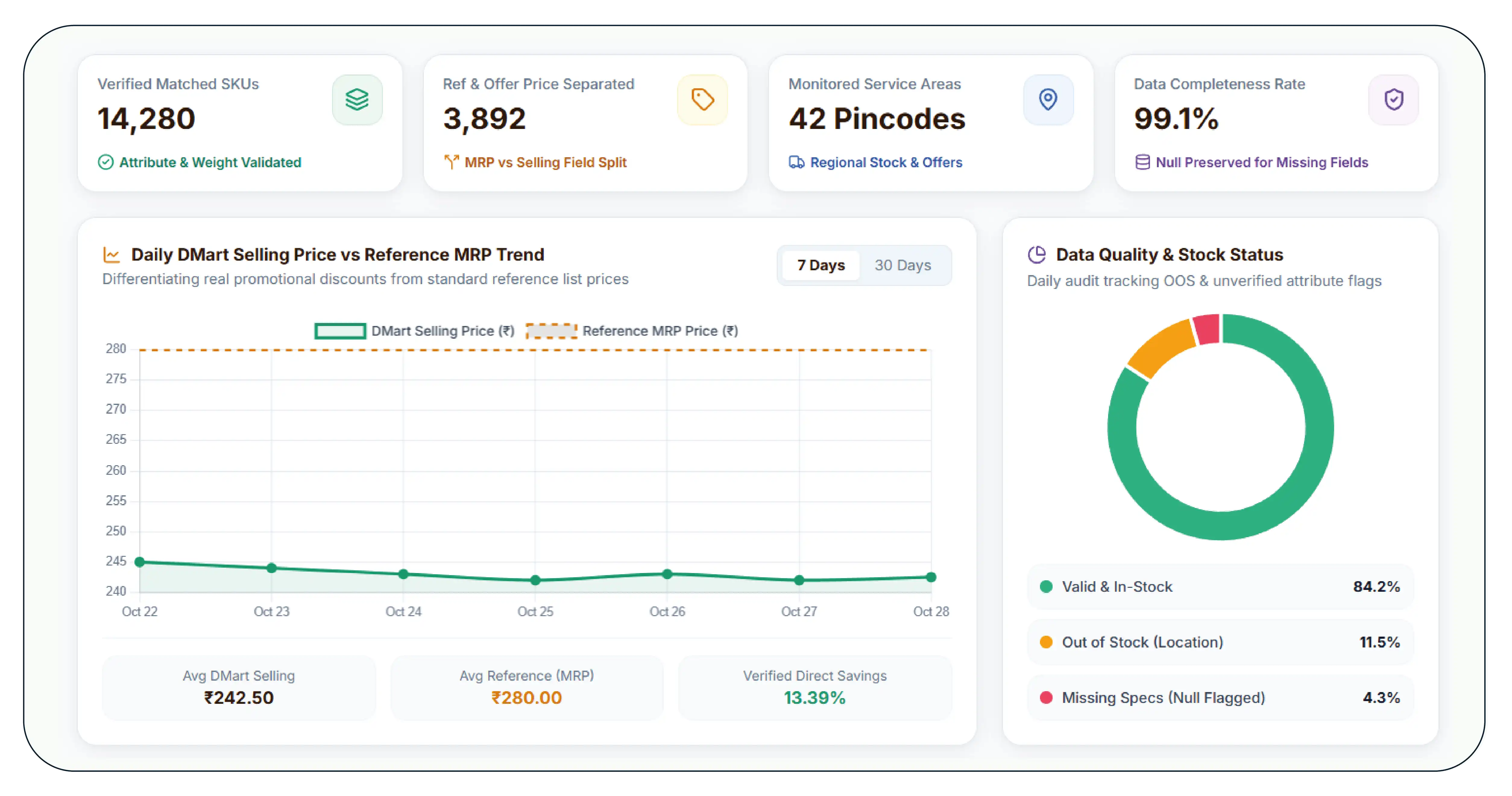This screenshot has height=796, width=1512.
Task: Click the truck icon near Regional Stock
Action: [796, 162]
